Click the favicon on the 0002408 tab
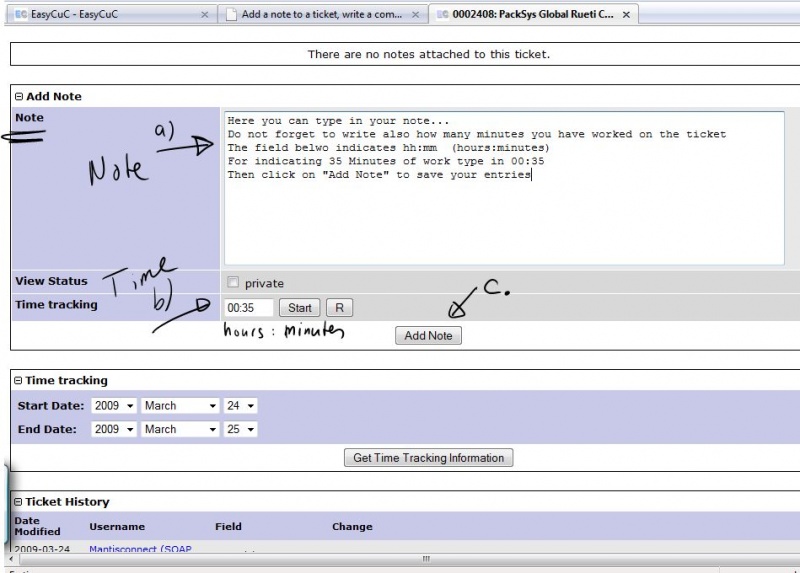 coord(443,14)
